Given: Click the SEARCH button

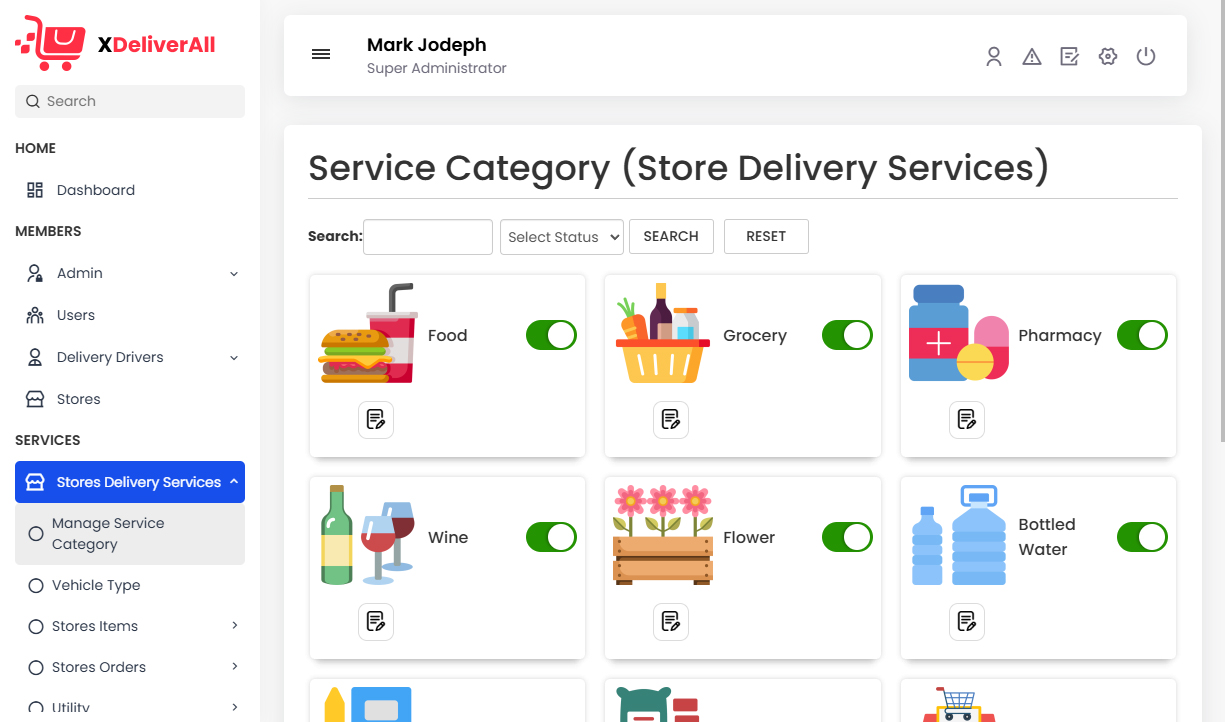Looking at the screenshot, I should tap(671, 237).
